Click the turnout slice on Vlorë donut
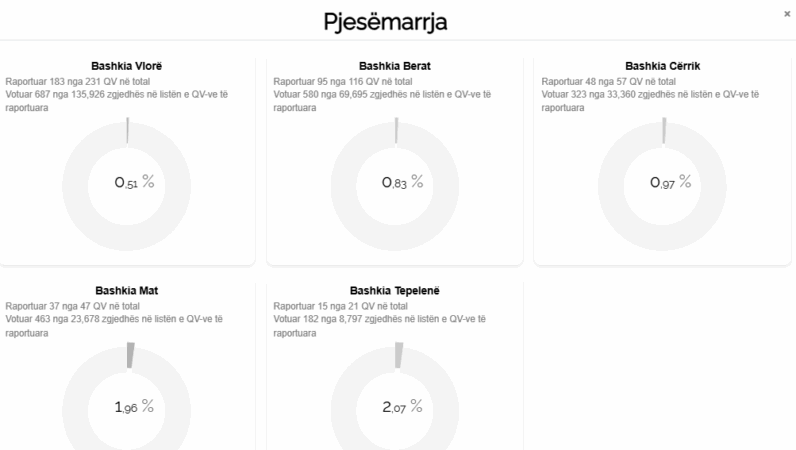This screenshot has width=796, height=450. coord(127,131)
